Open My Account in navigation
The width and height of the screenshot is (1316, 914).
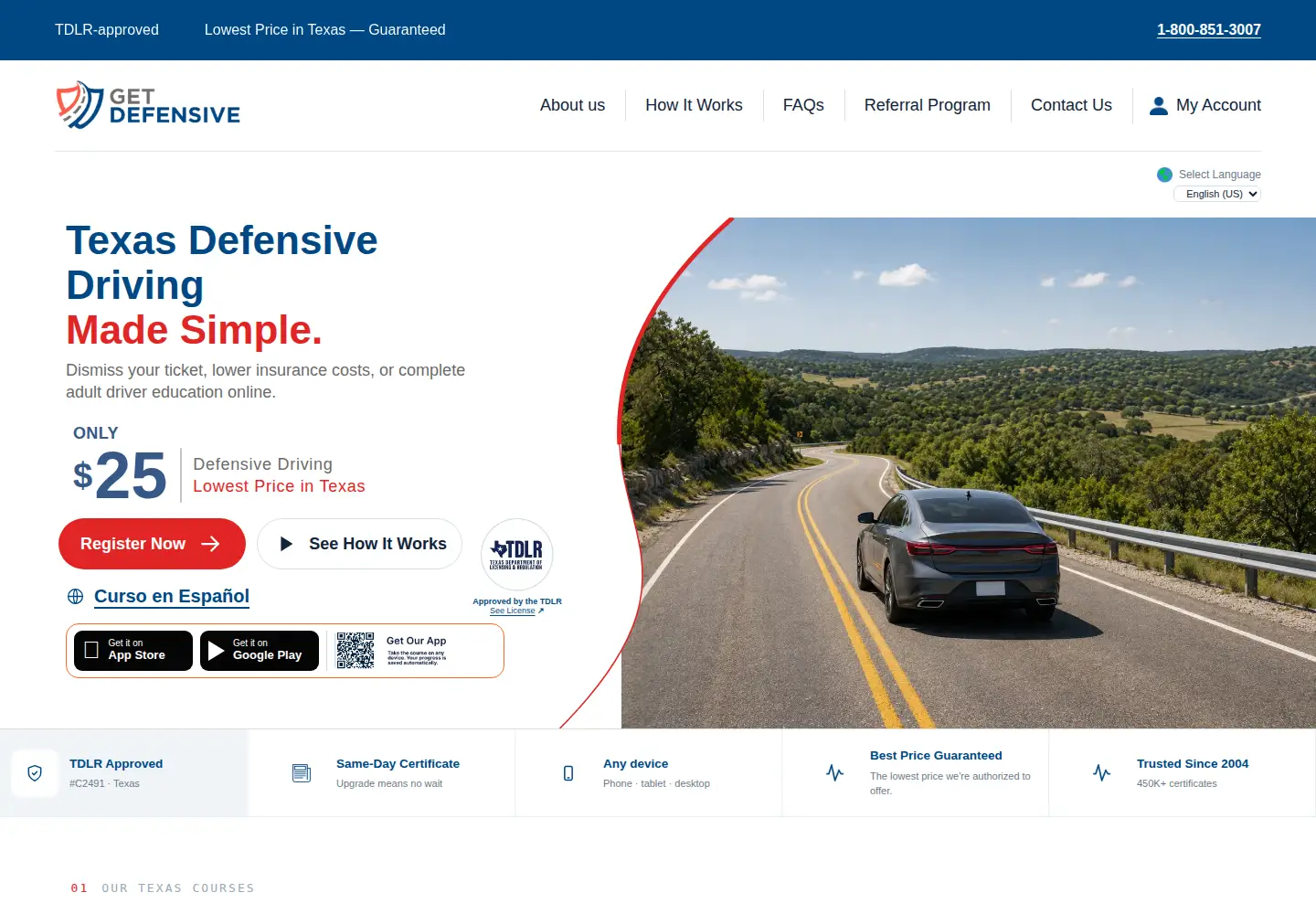[x=1218, y=105]
